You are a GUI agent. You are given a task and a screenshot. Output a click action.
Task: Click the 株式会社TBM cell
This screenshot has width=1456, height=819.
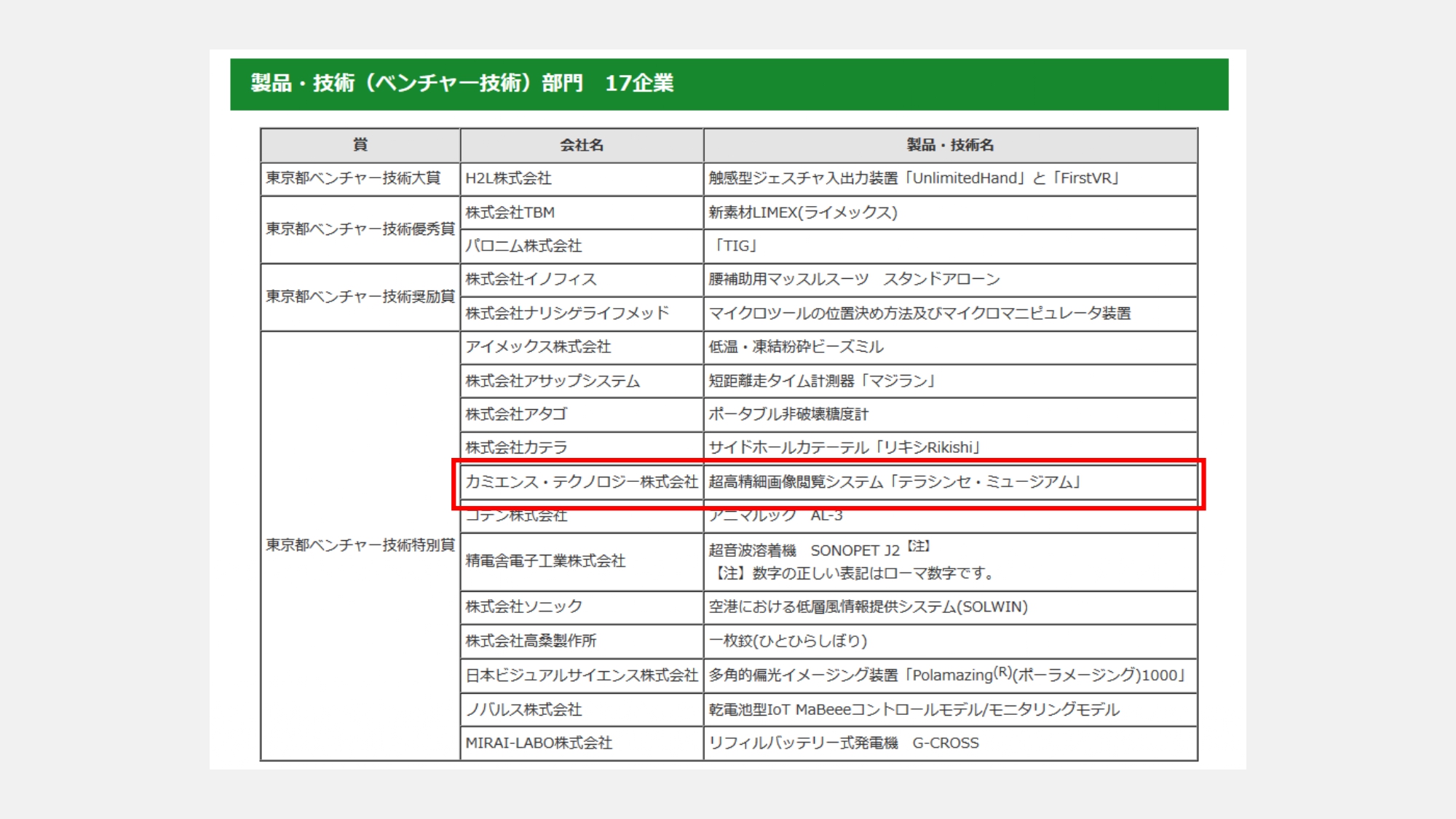(510, 213)
